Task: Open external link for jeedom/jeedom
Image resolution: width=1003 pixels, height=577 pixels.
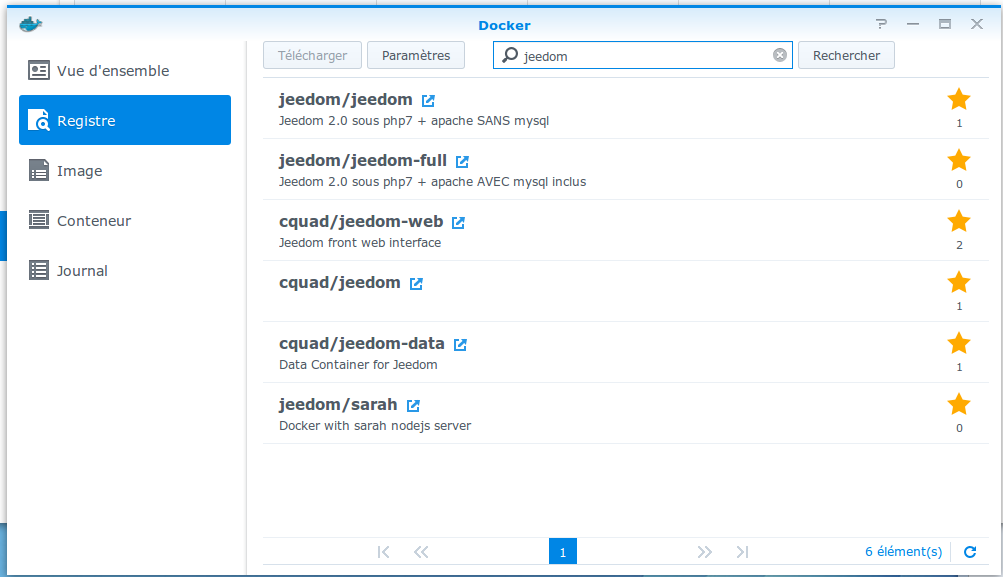Action: point(428,100)
